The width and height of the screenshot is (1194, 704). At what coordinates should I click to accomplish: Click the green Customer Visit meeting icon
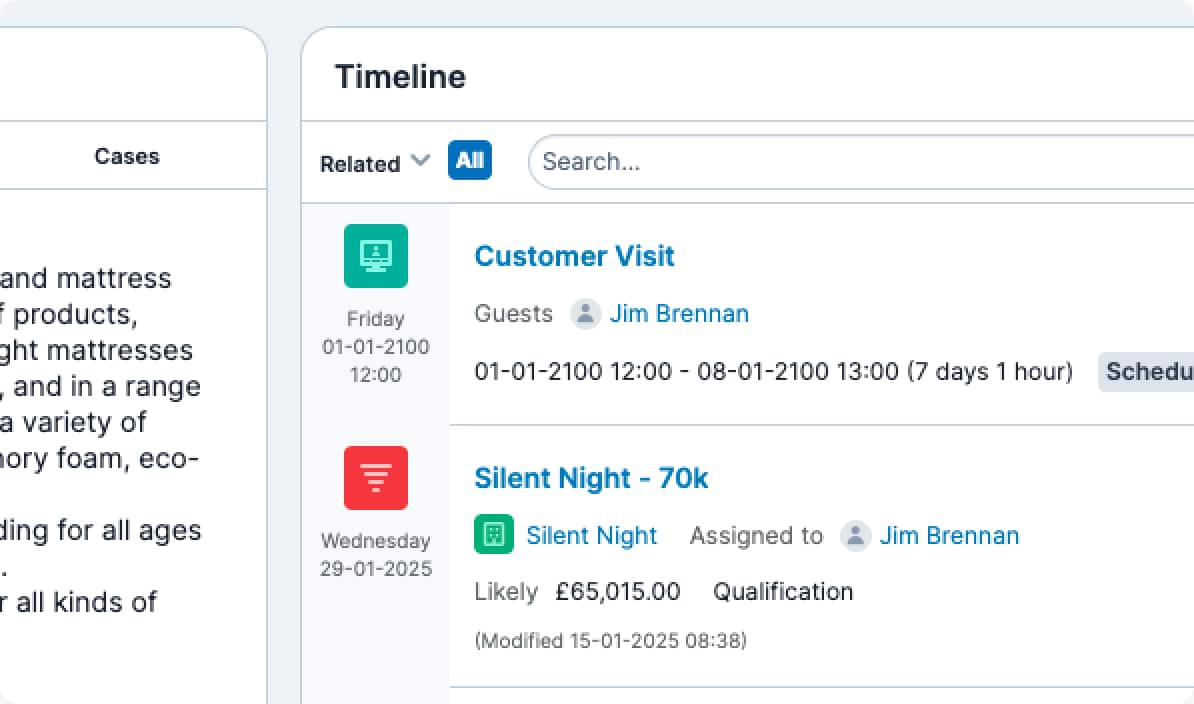[x=375, y=256]
